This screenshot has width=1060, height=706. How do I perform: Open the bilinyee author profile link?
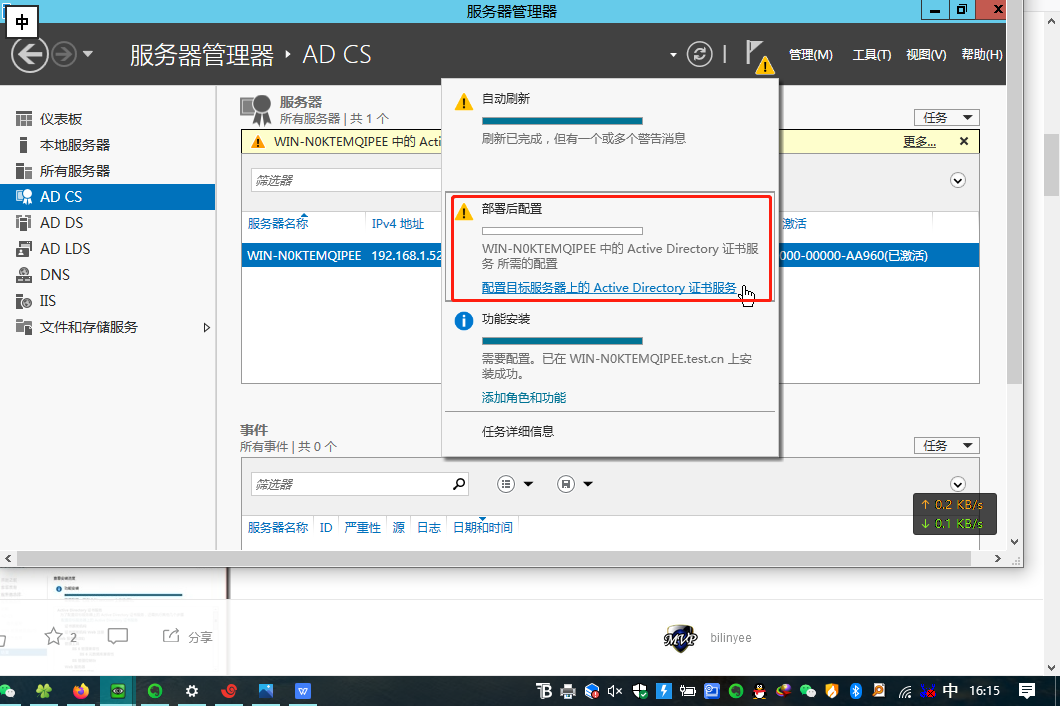point(731,638)
